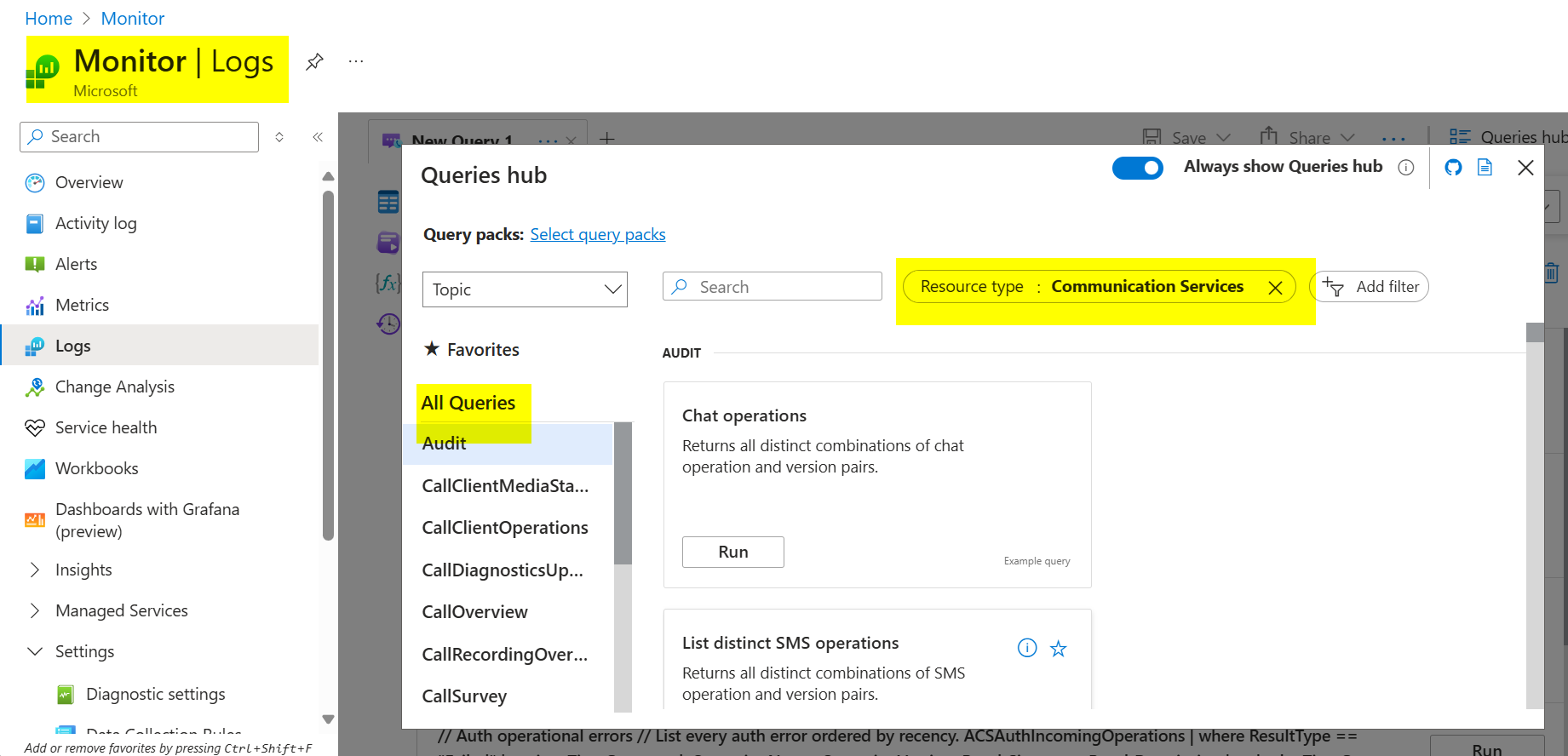Collapse the left navigation menu

tap(318, 137)
